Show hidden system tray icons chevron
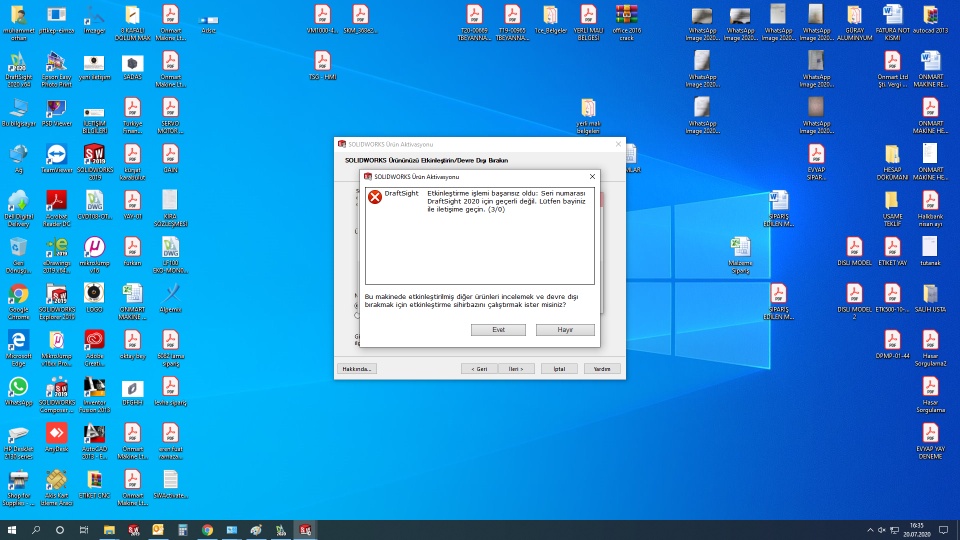 pos(870,530)
